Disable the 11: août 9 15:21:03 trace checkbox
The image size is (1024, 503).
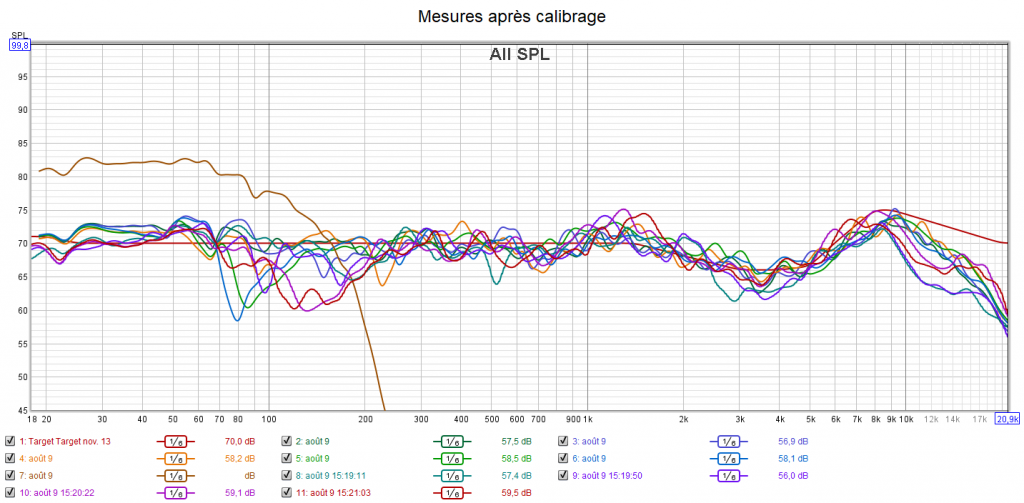286,492
